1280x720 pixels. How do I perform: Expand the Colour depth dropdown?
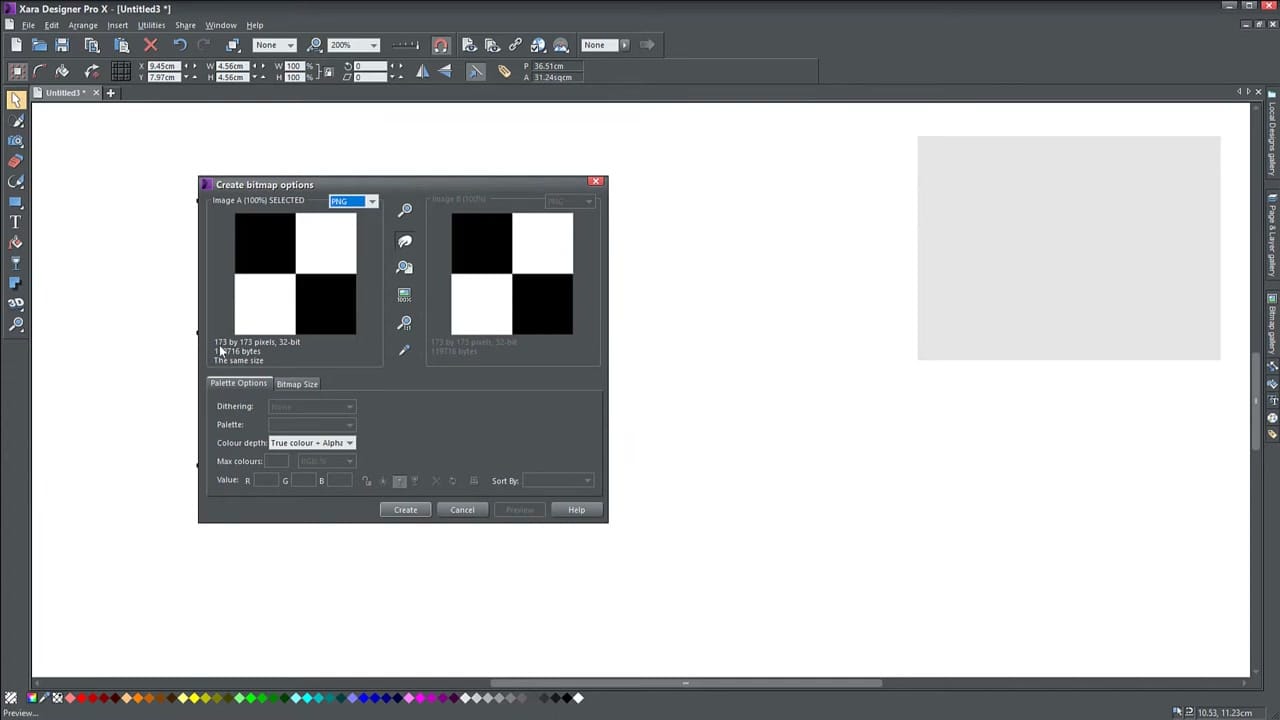click(348, 443)
